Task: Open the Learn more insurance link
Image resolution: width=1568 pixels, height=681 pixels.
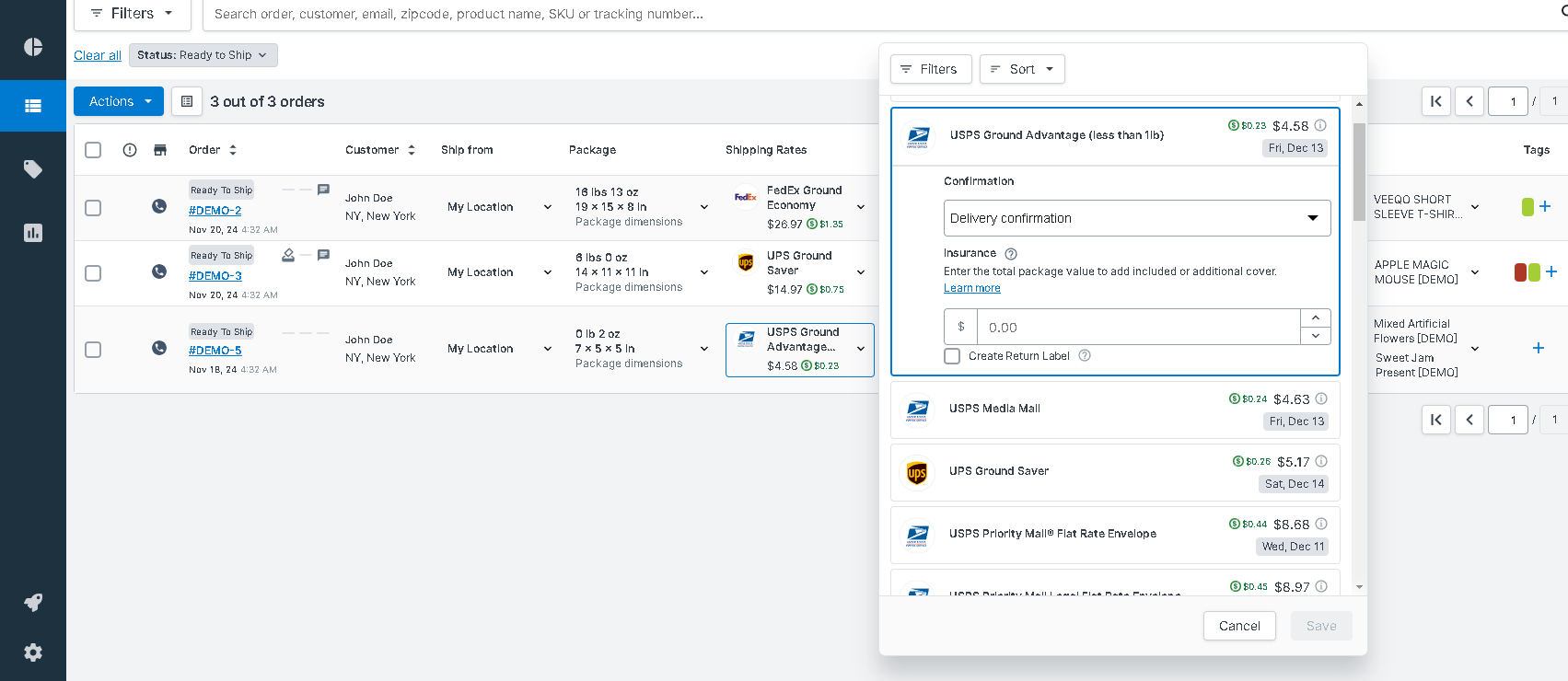Action: coord(972,288)
